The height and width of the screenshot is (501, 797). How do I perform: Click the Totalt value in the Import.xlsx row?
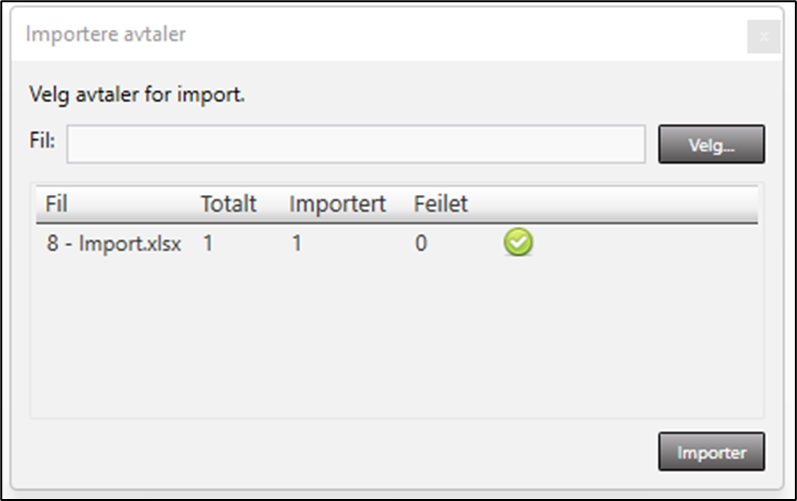(208, 243)
